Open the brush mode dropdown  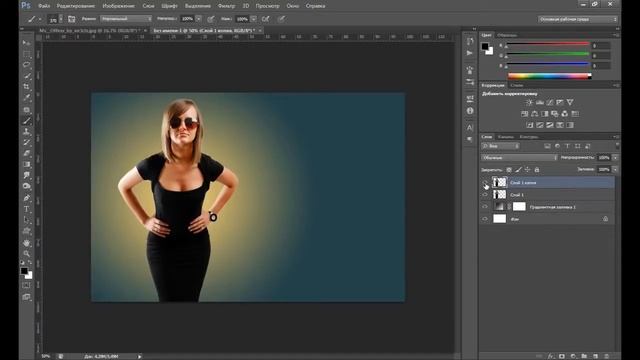[126, 19]
